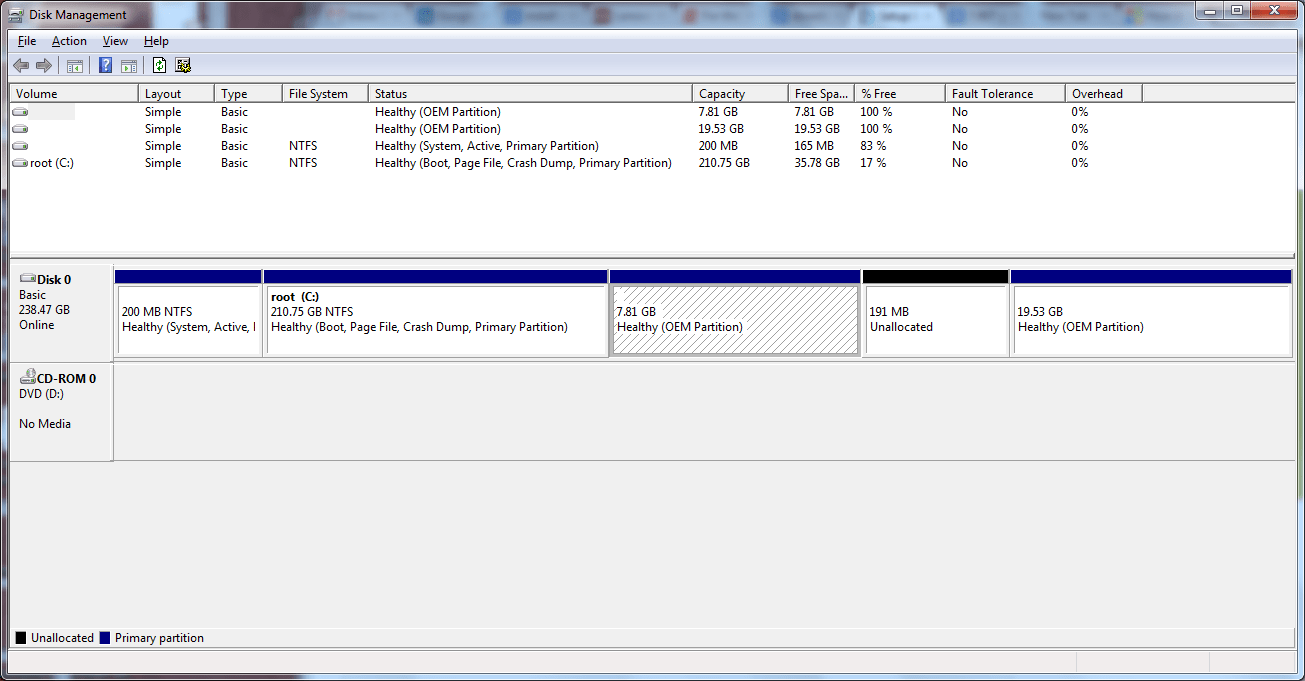The width and height of the screenshot is (1305, 681).
Task: Click the rightmost disk properties toolbar icon
Action: [x=183, y=65]
